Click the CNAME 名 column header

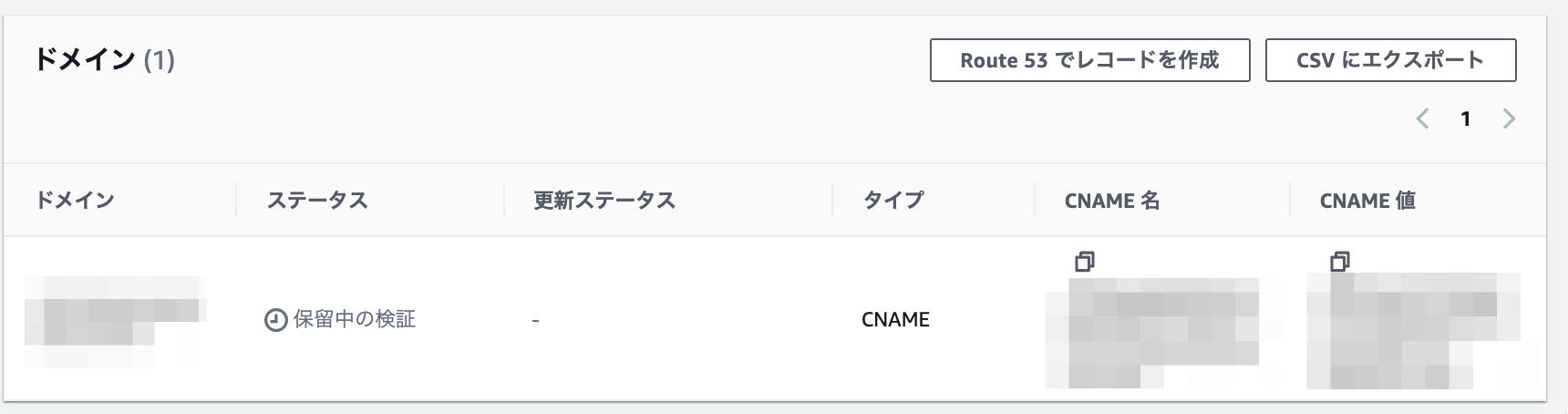1112,201
